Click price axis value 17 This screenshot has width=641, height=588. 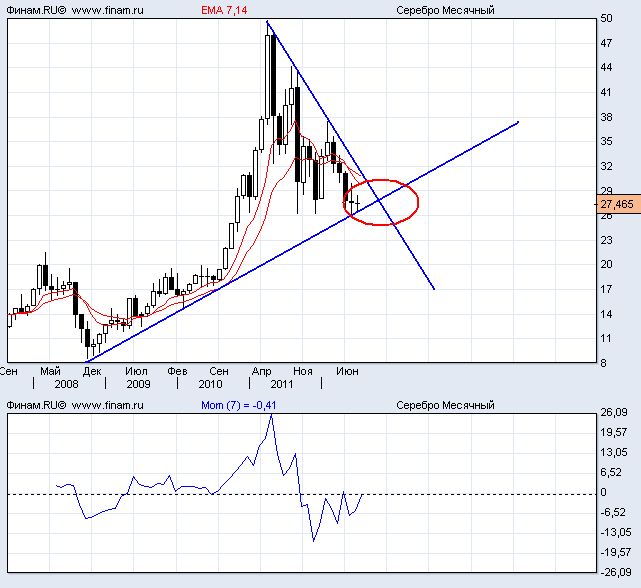point(606,290)
